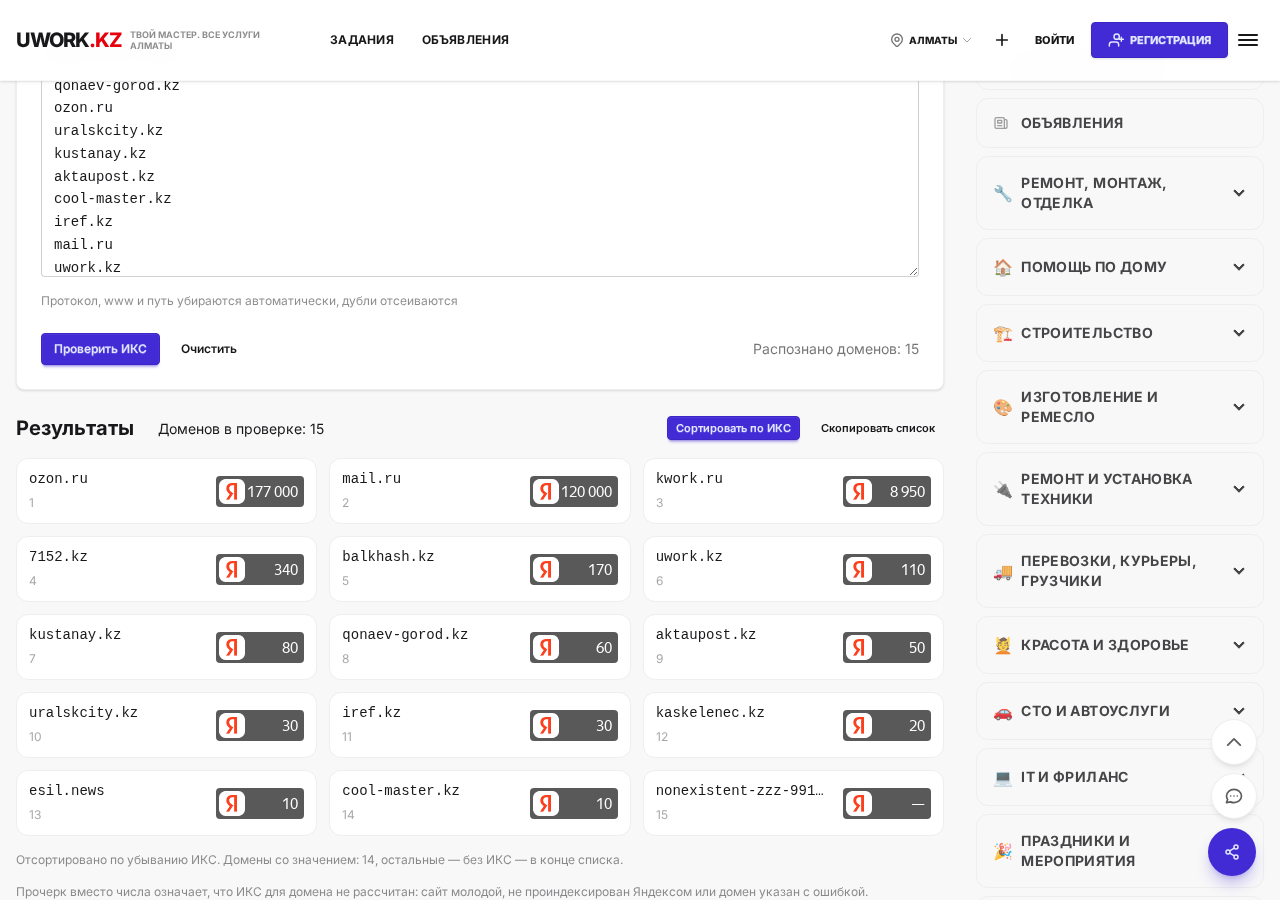The width and height of the screenshot is (1280, 900).
Task: Expand the Красота и здоровье category
Action: click(x=1238, y=645)
